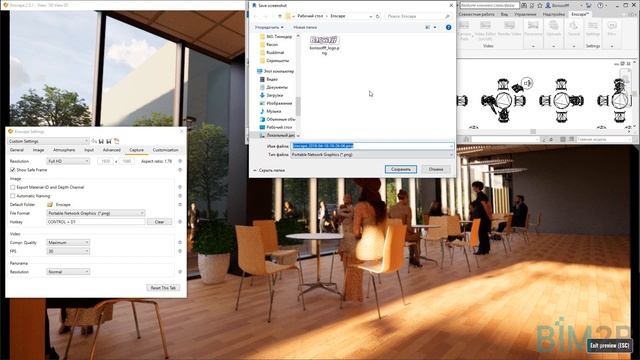Open the Image tab in Enscape Settings

(38, 150)
